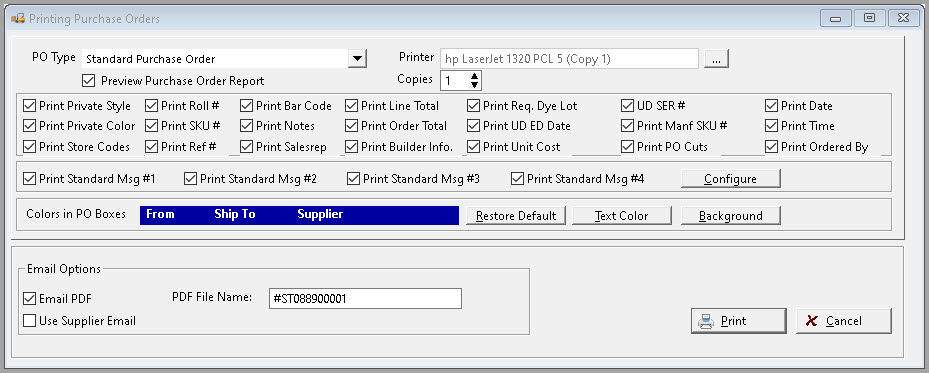Click the Printing Purchase Orders title icon
Image resolution: width=929 pixels, height=373 pixels.
click(17, 19)
